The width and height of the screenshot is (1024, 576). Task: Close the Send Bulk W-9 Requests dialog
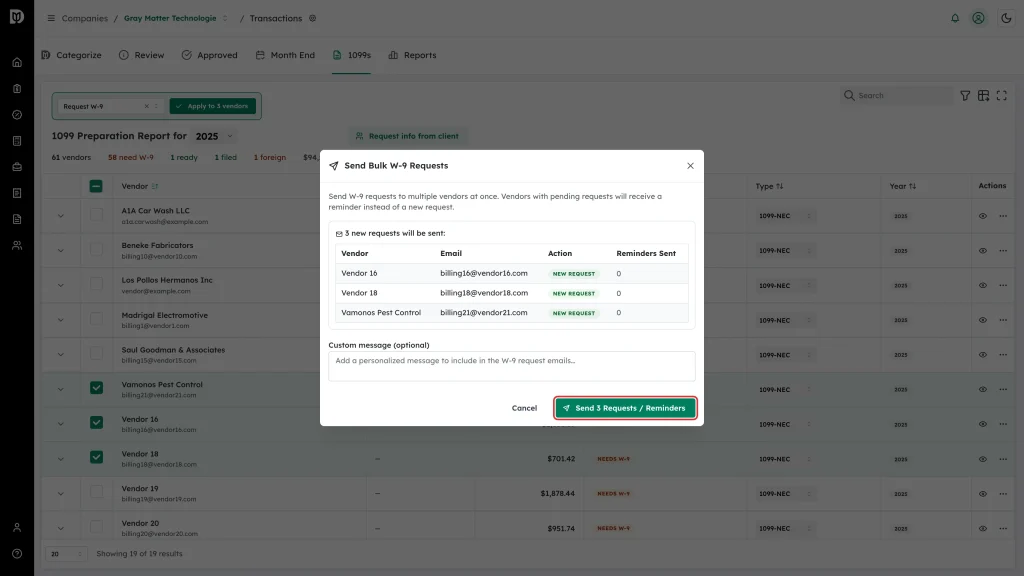coord(690,166)
